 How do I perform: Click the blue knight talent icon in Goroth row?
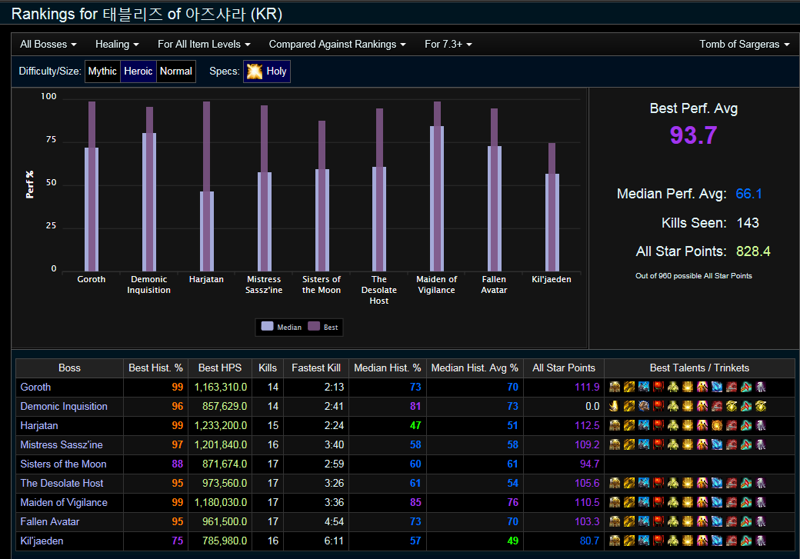coord(644,387)
